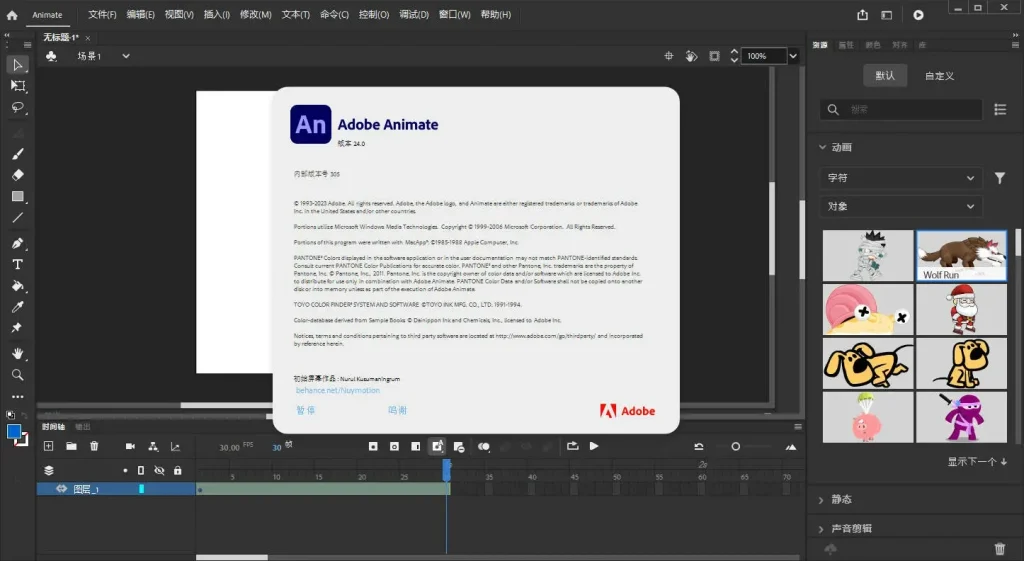
Task: Select the Lasso tool
Action: pos(18,108)
